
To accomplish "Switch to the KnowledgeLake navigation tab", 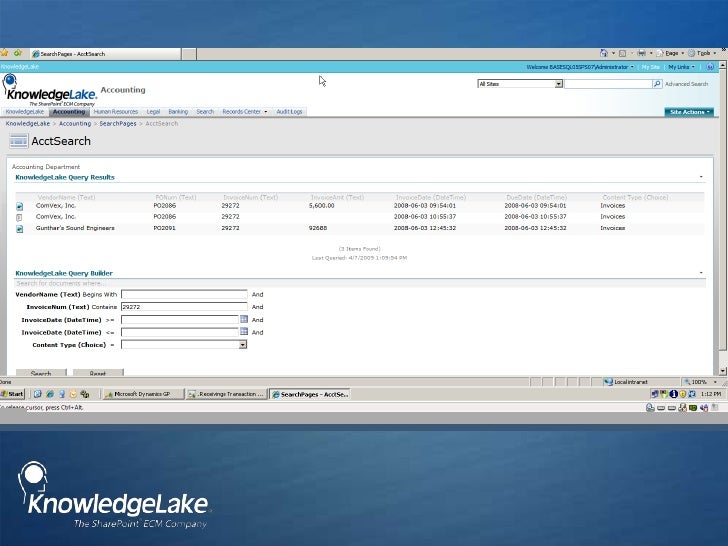I will 25,112.
